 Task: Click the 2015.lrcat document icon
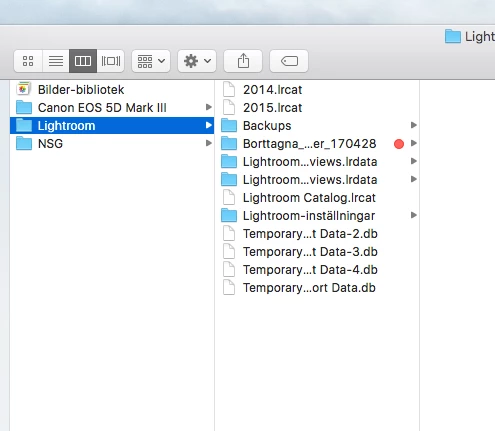coord(229,107)
